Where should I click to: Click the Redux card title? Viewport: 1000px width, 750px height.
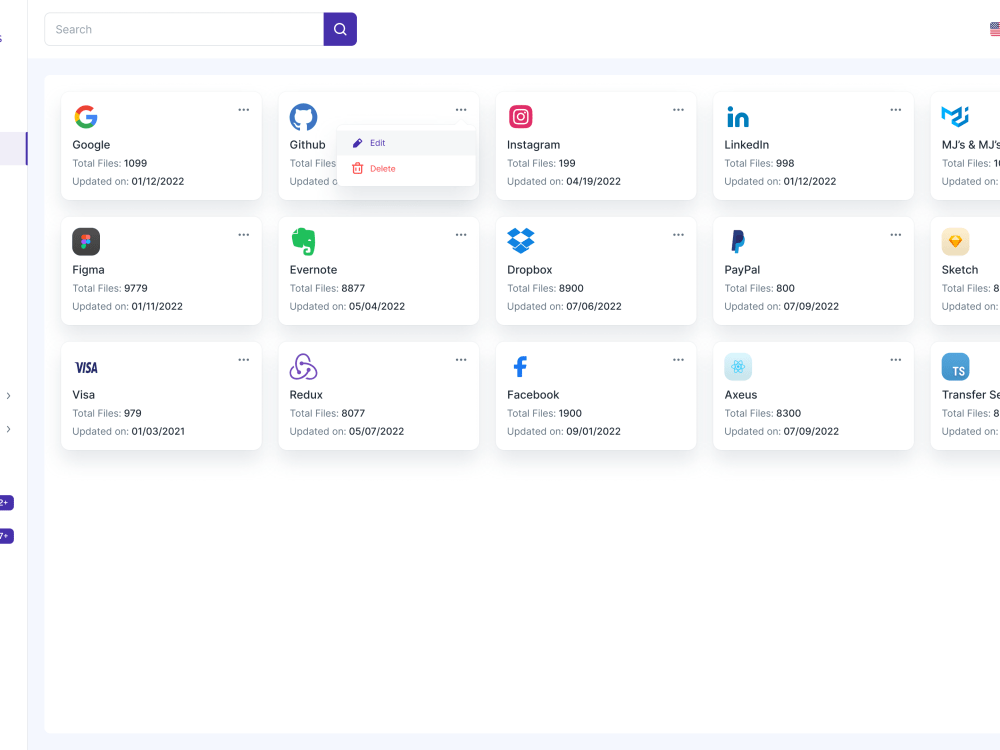(306, 395)
